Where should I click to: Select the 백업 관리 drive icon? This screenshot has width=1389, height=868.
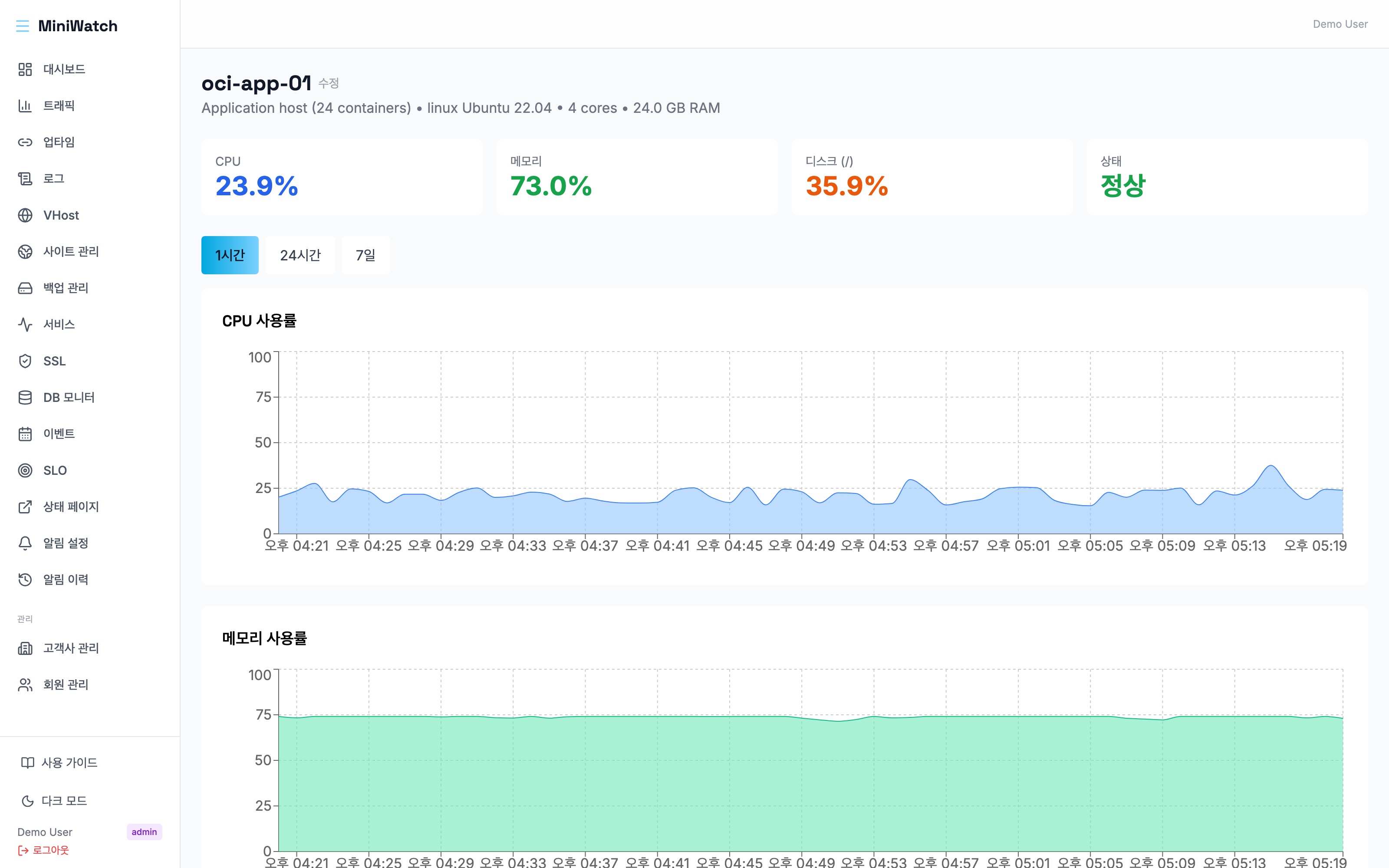tap(25, 288)
